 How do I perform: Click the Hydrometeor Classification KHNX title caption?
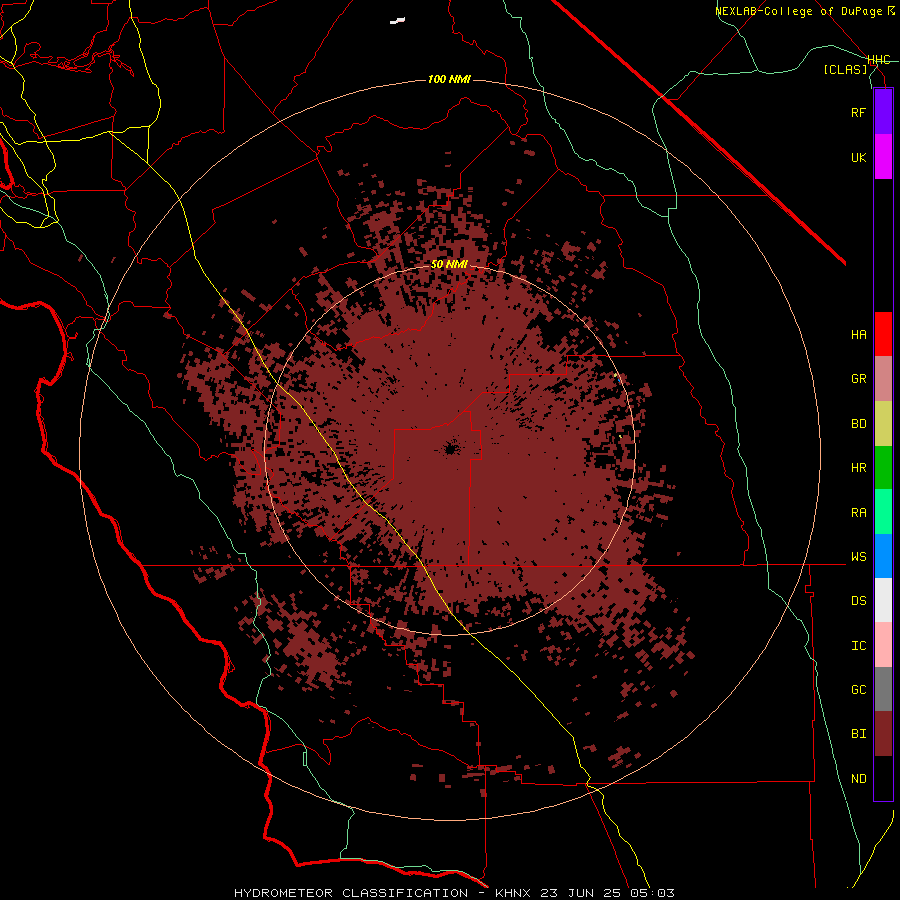pyautogui.click(x=454, y=893)
